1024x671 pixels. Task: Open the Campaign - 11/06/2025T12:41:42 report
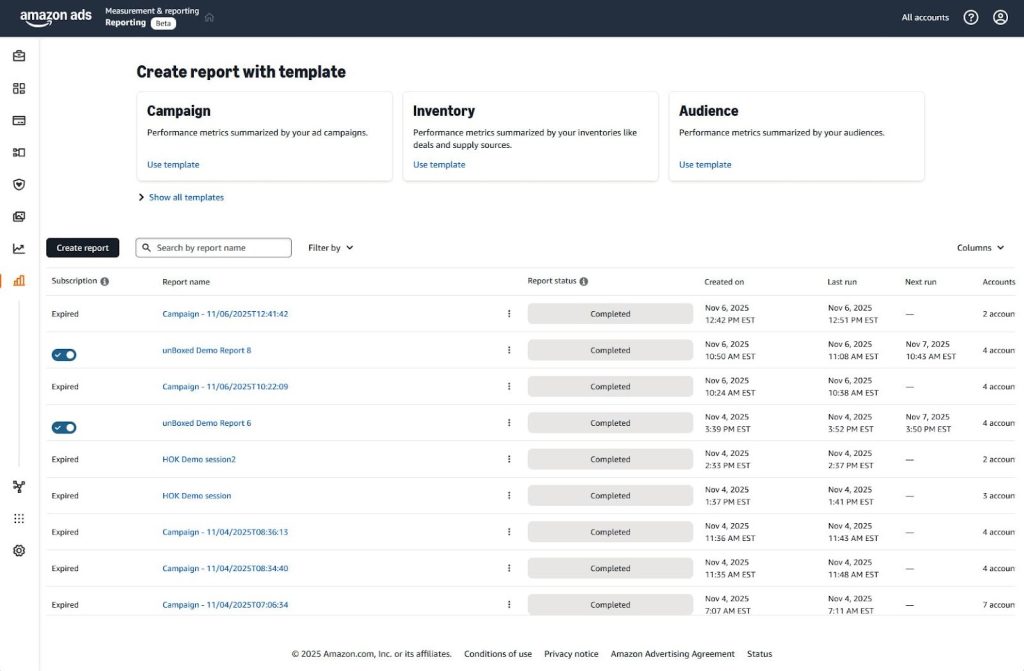point(225,314)
